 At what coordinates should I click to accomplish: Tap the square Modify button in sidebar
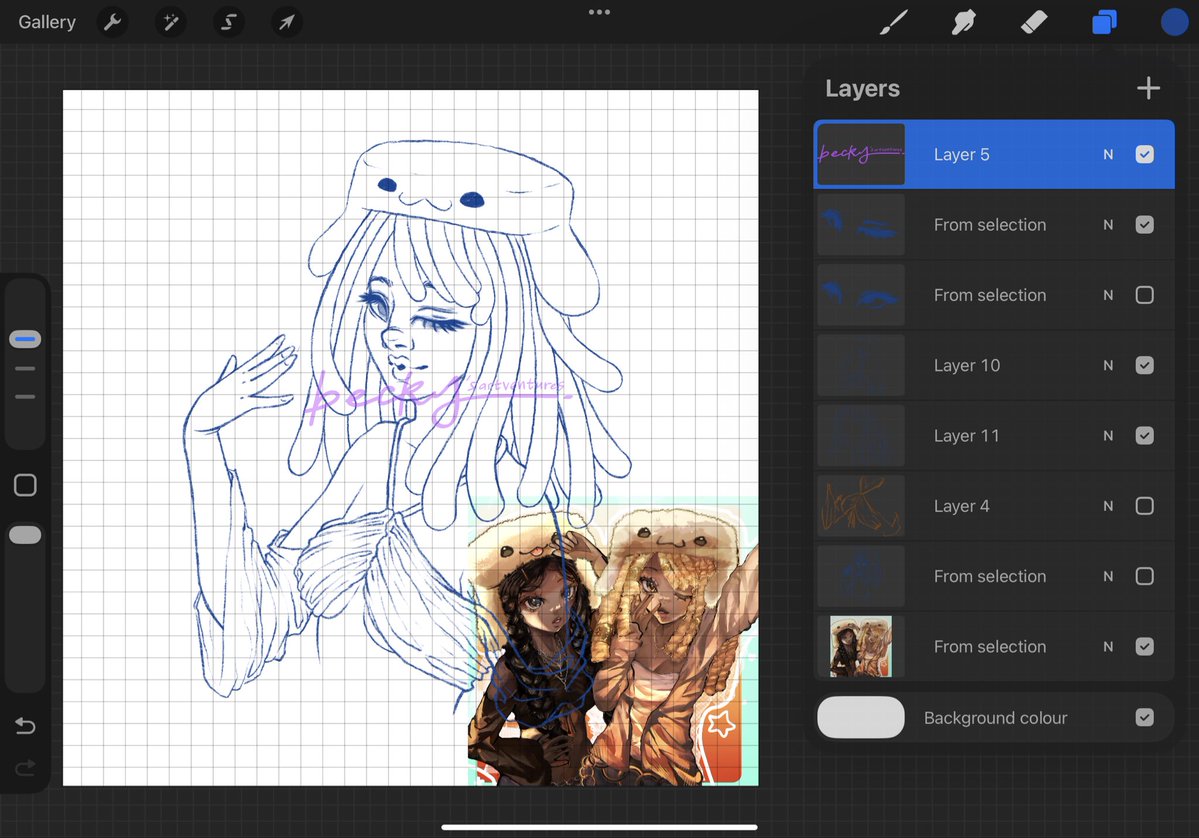[x=25, y=485]
